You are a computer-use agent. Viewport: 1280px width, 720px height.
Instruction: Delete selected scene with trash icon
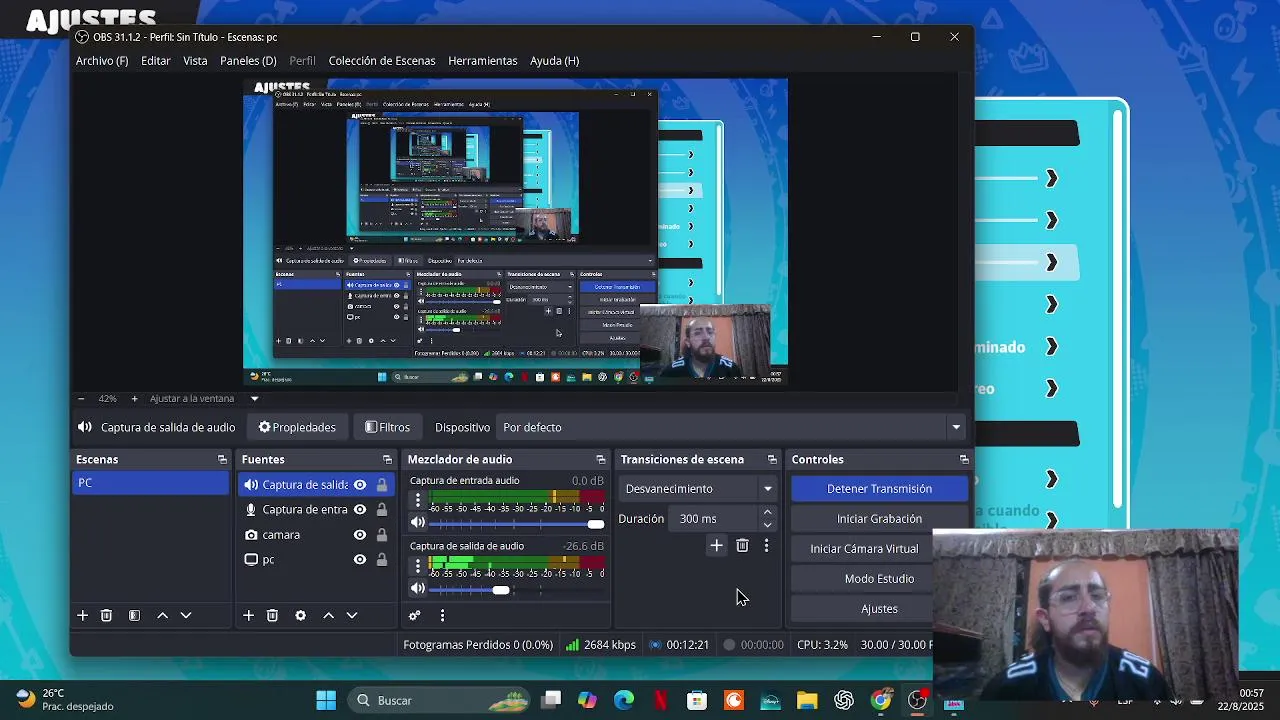[106, 616]
